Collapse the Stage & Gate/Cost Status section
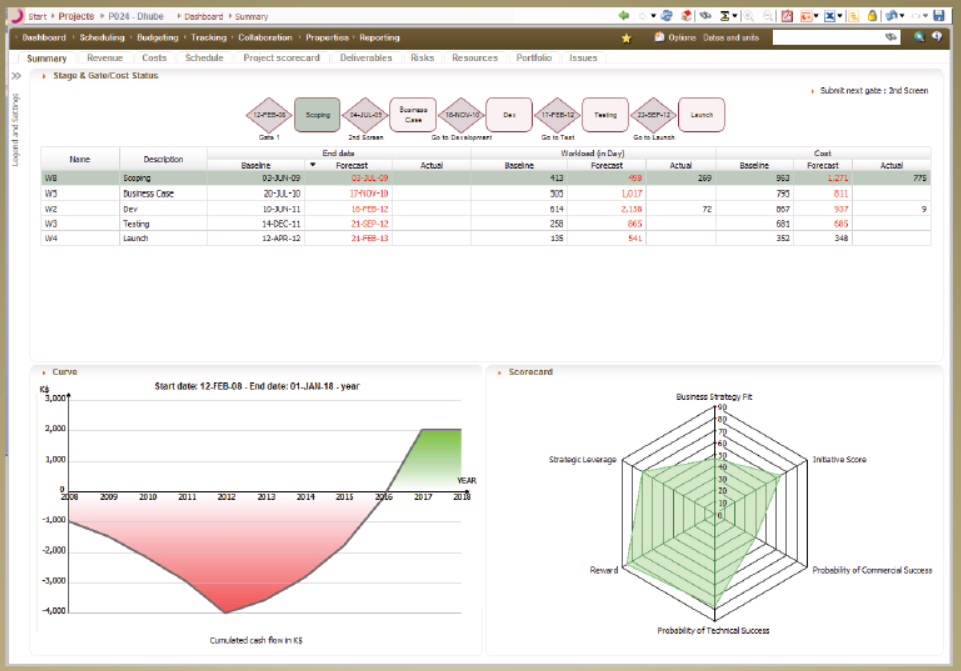Image resolution: width=961 pixels, height=671 pixels. [45, 76]
